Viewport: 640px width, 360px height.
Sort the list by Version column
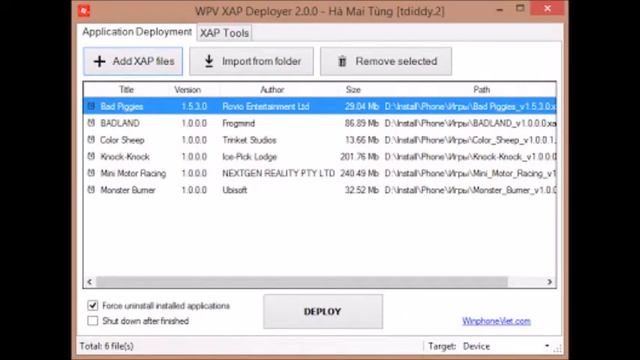187,90
